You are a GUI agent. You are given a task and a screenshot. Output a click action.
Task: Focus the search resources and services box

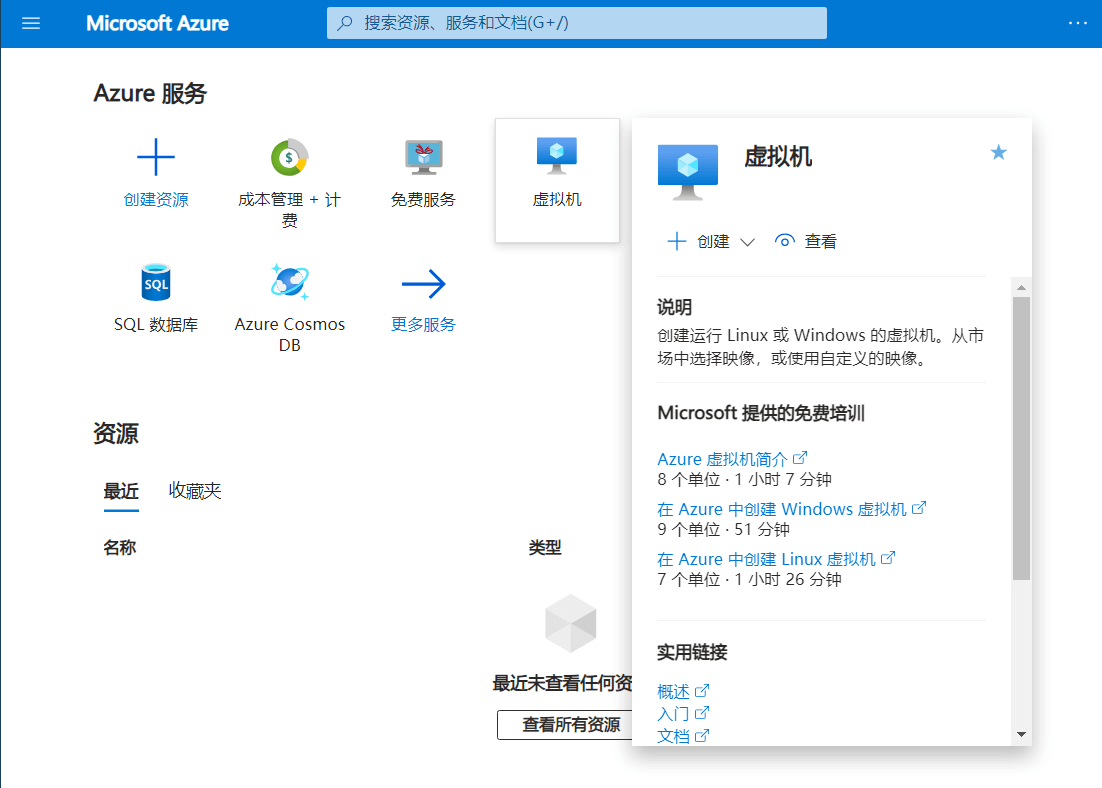(x=576, y=23)
